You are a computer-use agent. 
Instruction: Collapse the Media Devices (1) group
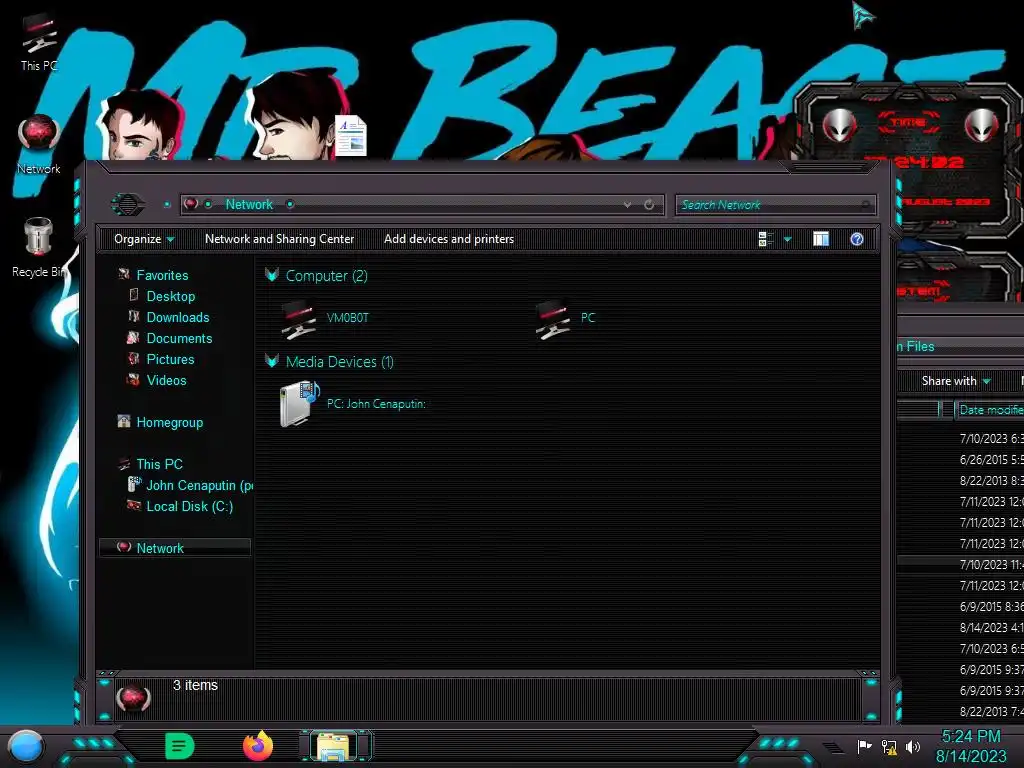(272, 361)
